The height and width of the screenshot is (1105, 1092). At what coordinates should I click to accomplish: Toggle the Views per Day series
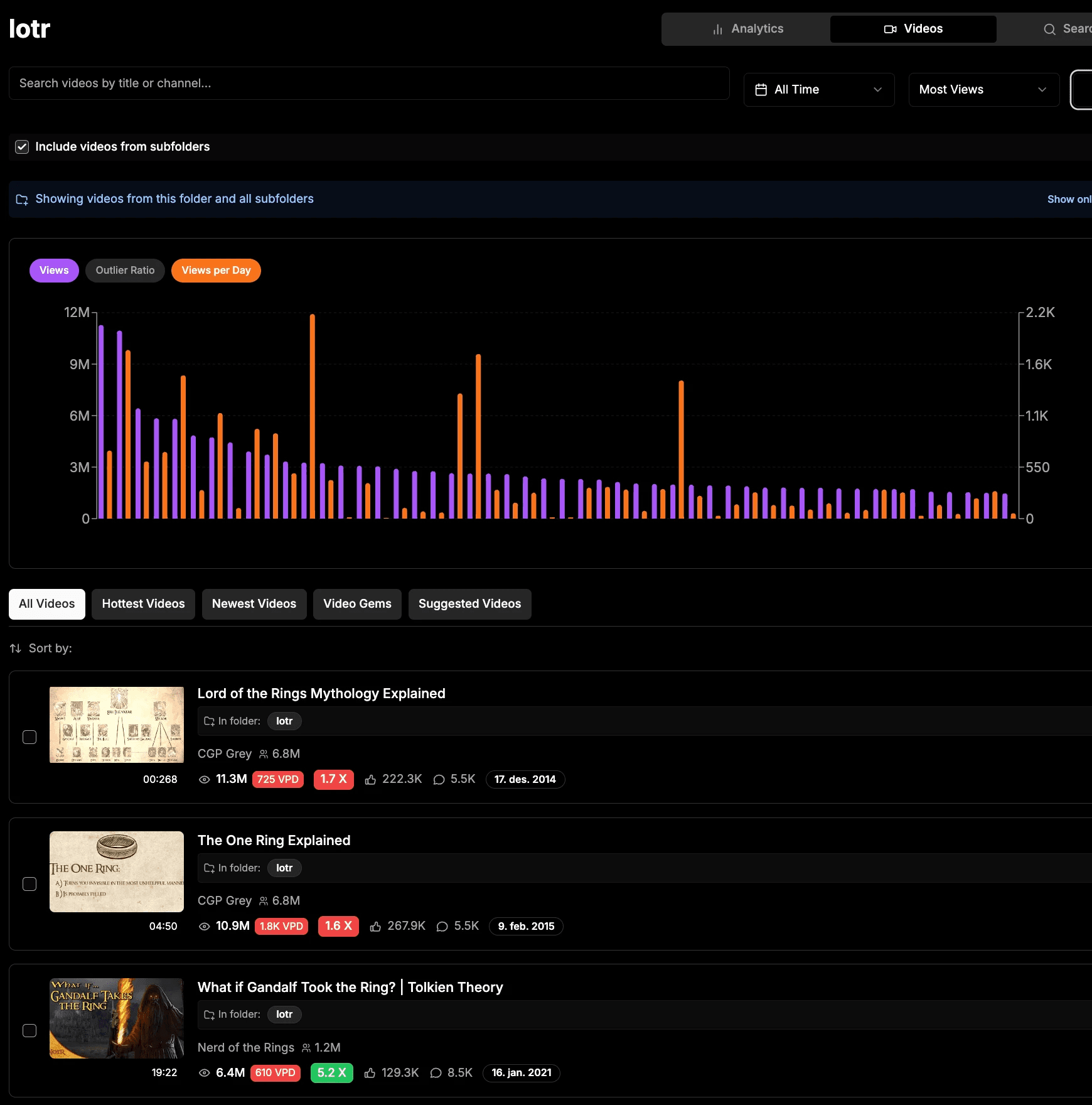click(x=216, y=271)
